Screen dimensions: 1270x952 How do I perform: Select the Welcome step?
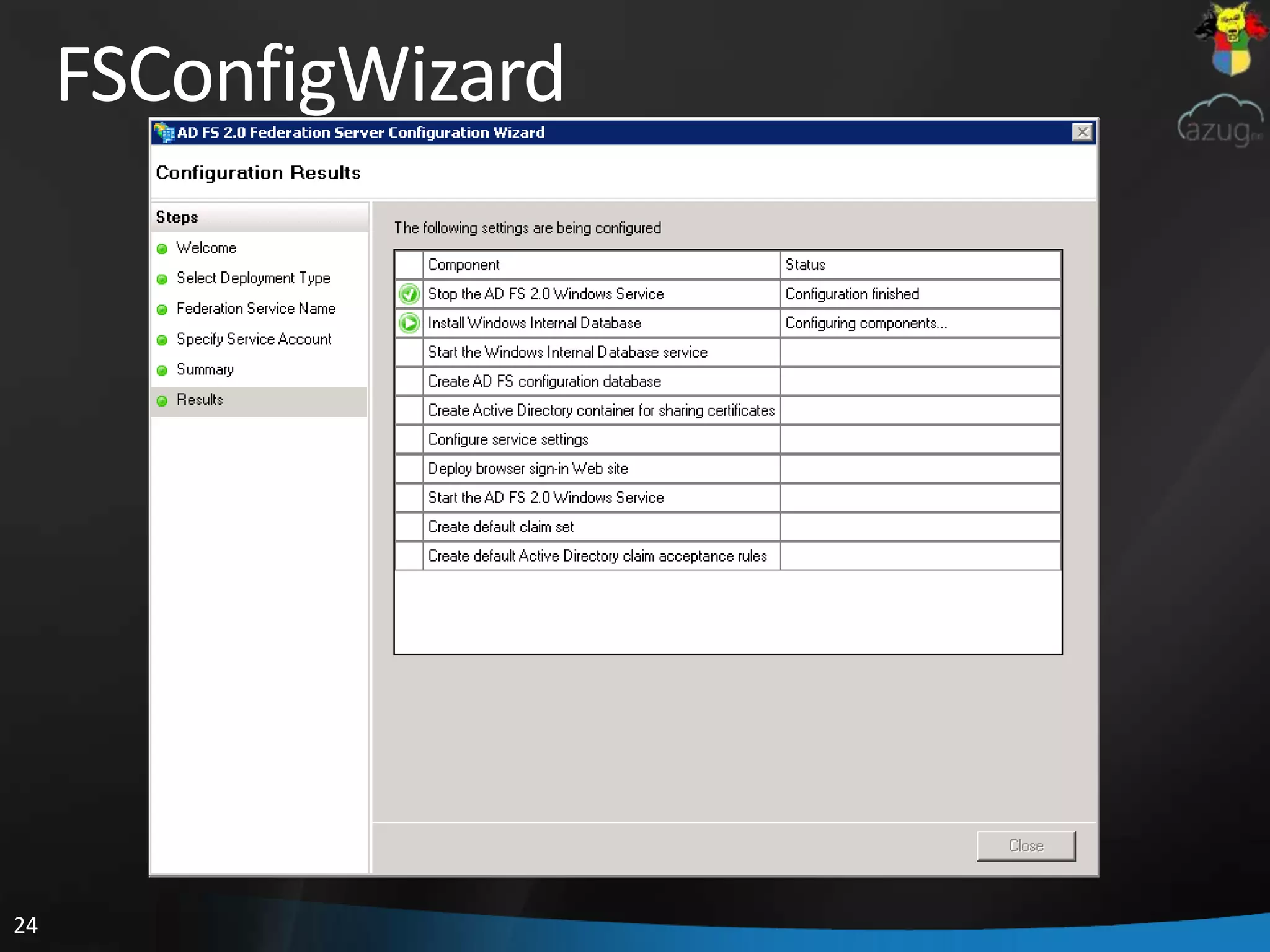206,248
